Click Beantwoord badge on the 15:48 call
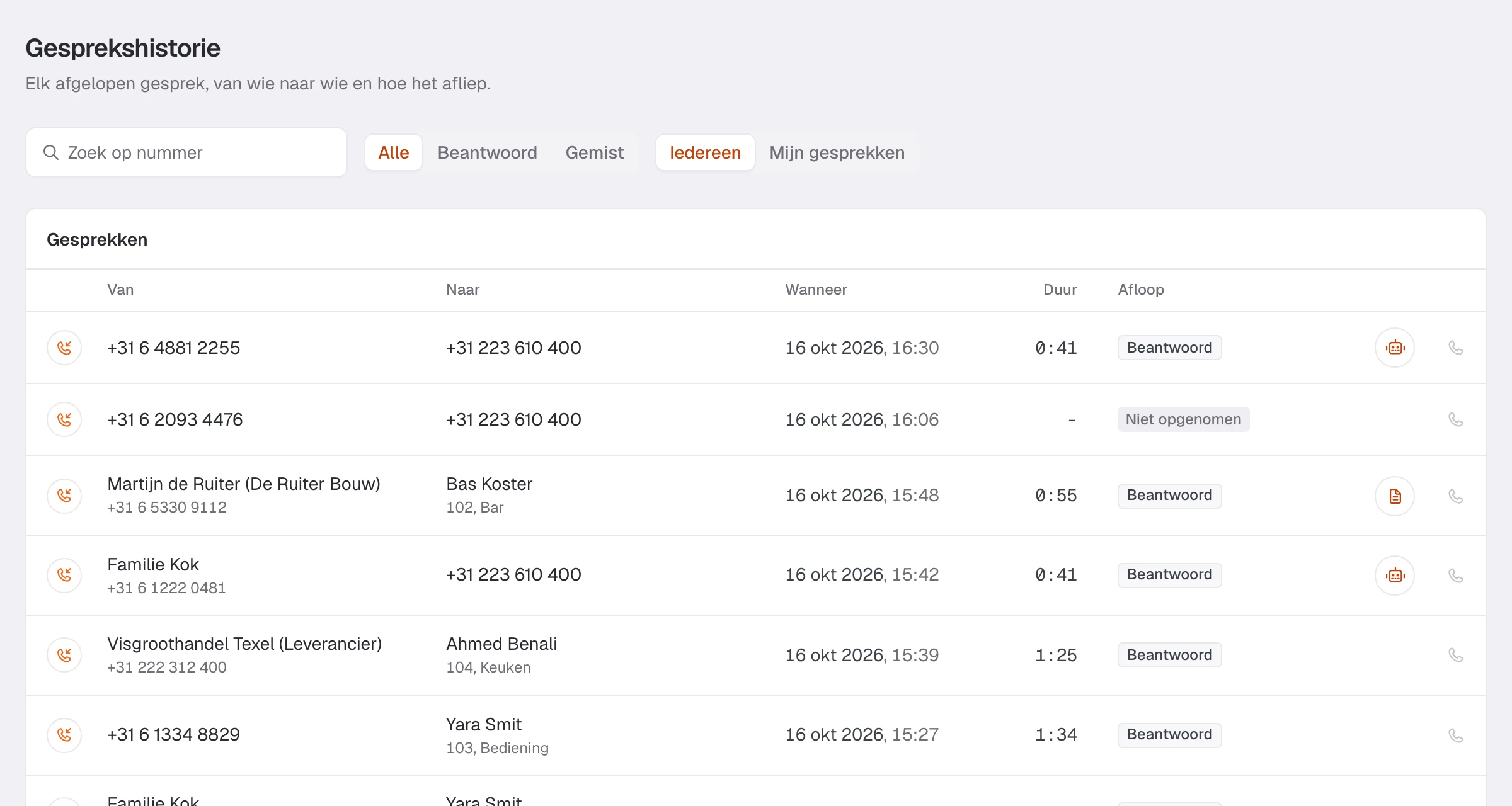Image resolution: width=1512 pixels, height=806 pixels. pyautogui.click(x=1169, y=496)
